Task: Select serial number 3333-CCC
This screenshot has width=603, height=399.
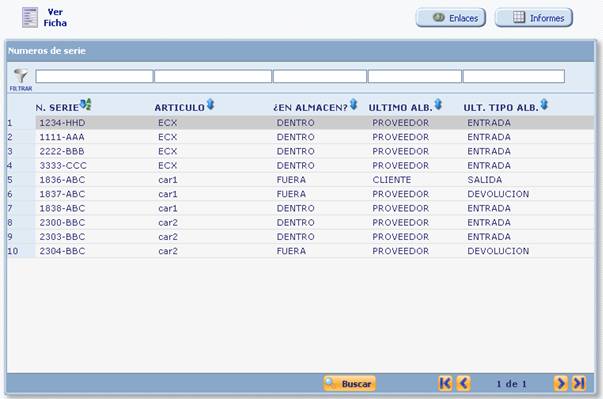Action: [x=63, y=166]
